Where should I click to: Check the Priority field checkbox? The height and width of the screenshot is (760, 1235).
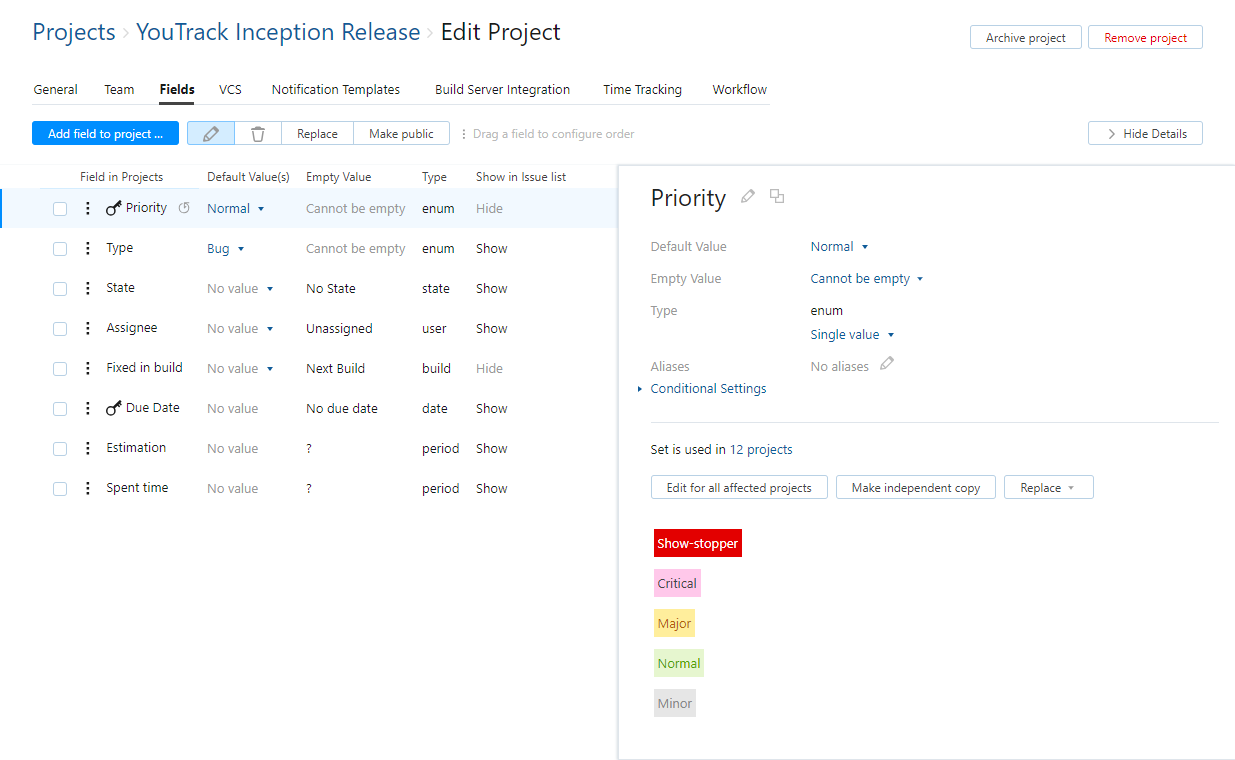point(60,209)
